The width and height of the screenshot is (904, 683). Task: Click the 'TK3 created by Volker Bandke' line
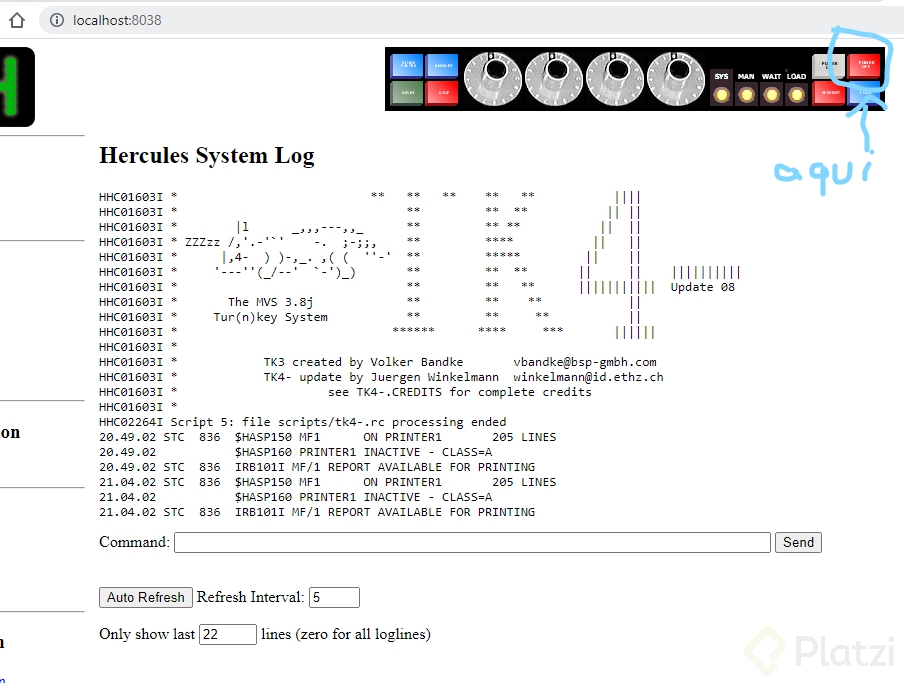(363, 362)
